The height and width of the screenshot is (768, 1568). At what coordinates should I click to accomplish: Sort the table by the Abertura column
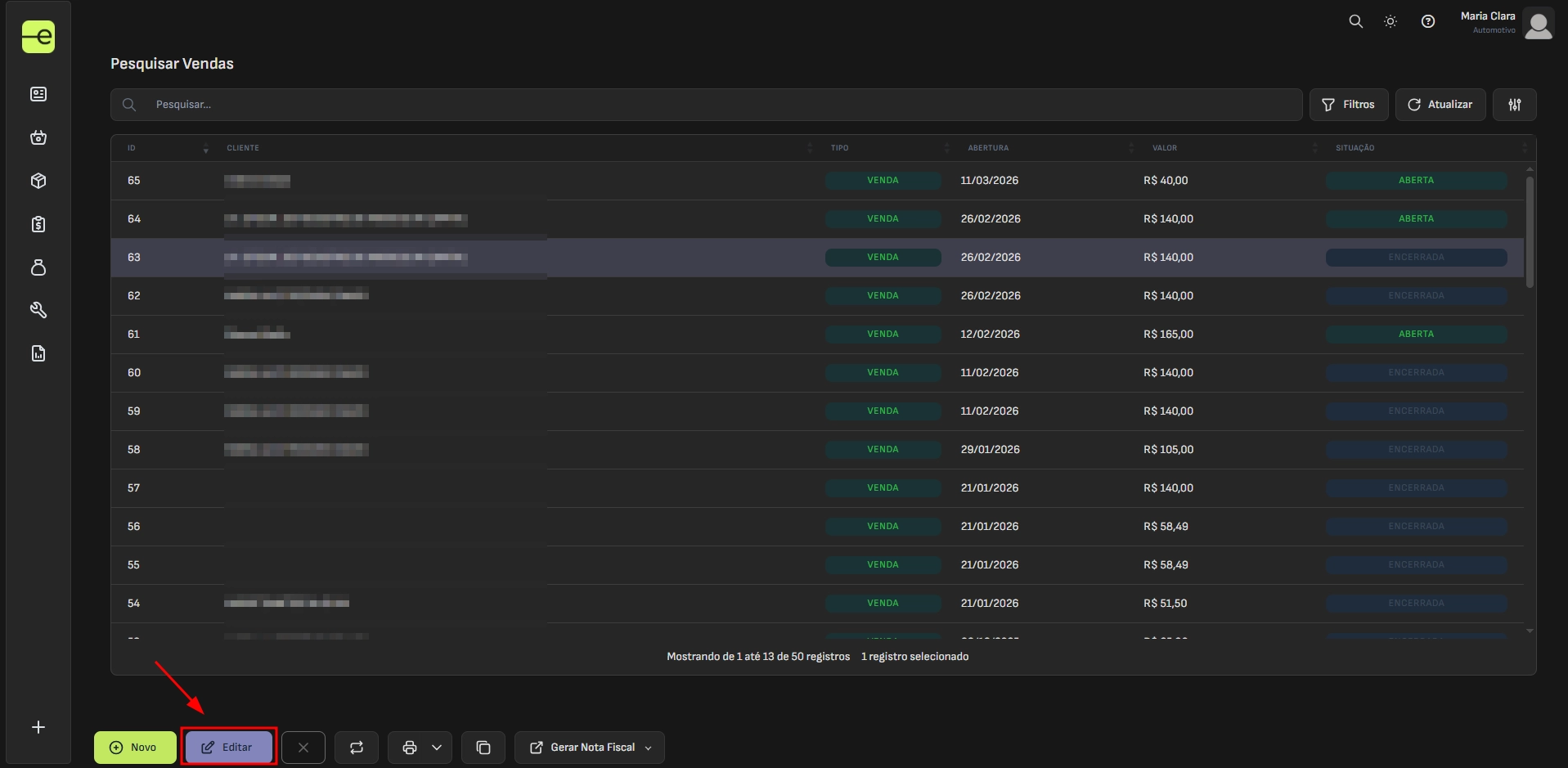tap(988, 148)
